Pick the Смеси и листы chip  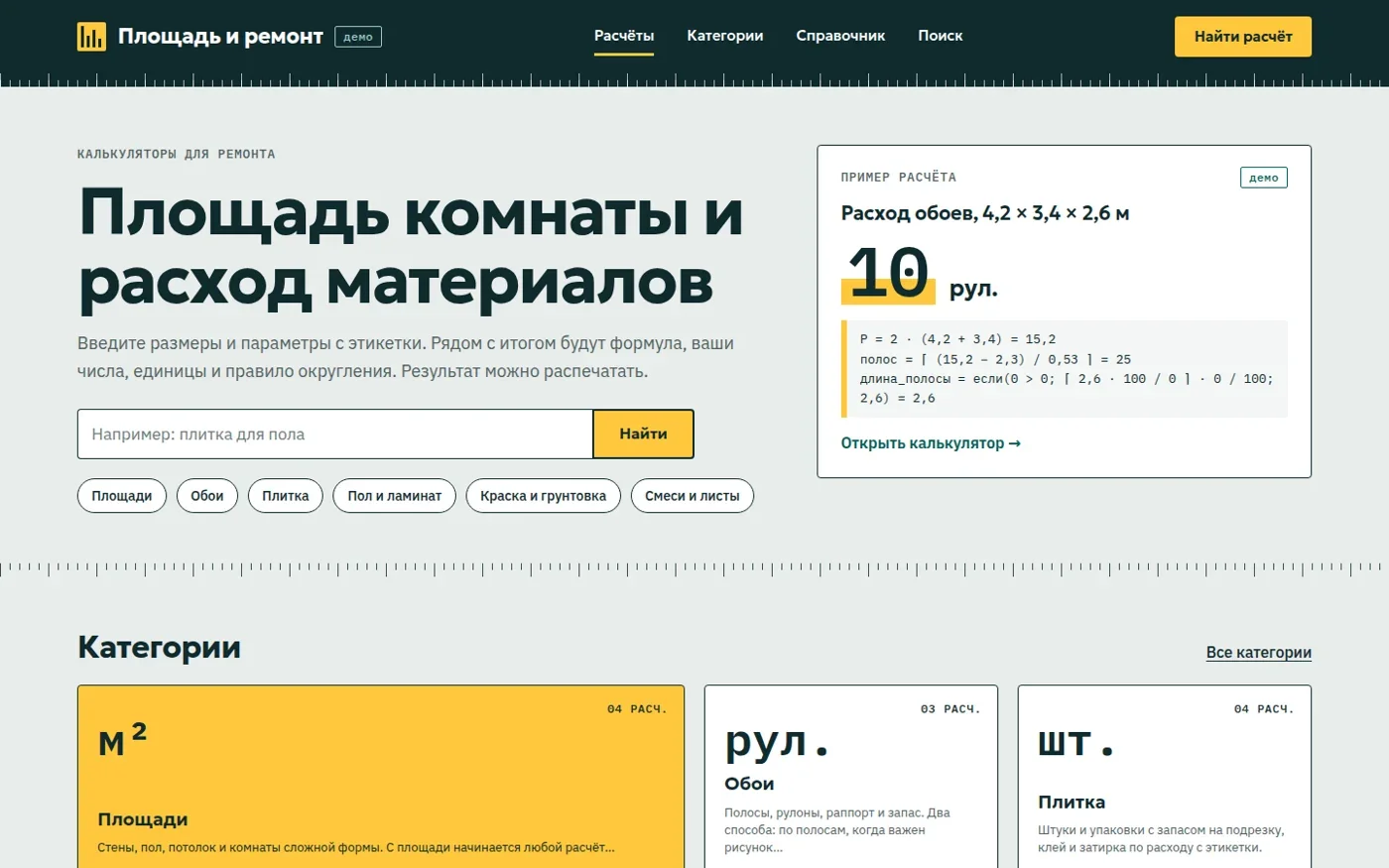pyautogui.click(x=693, y=496)
